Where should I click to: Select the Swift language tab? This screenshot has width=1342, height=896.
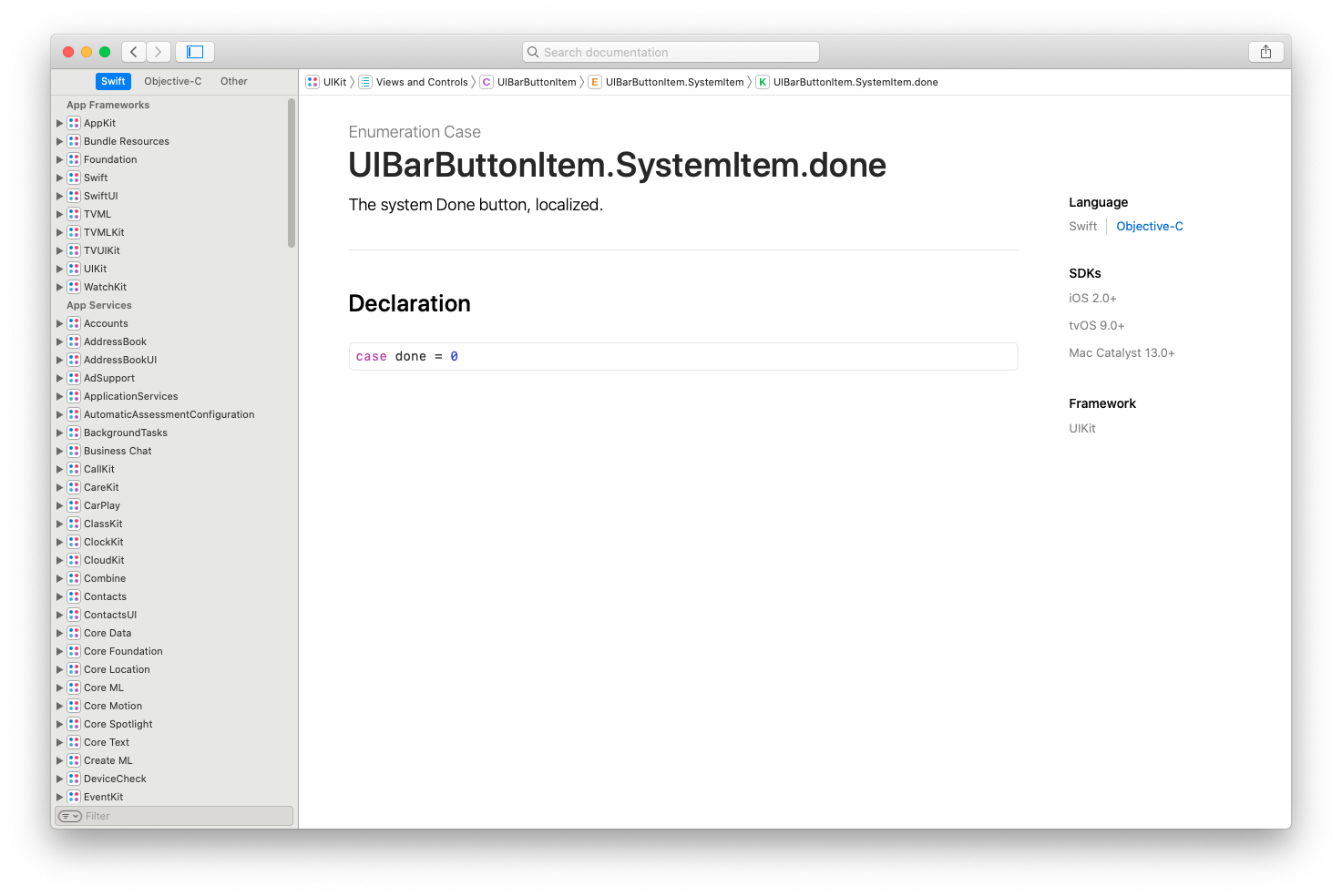(x=113, y=81)
